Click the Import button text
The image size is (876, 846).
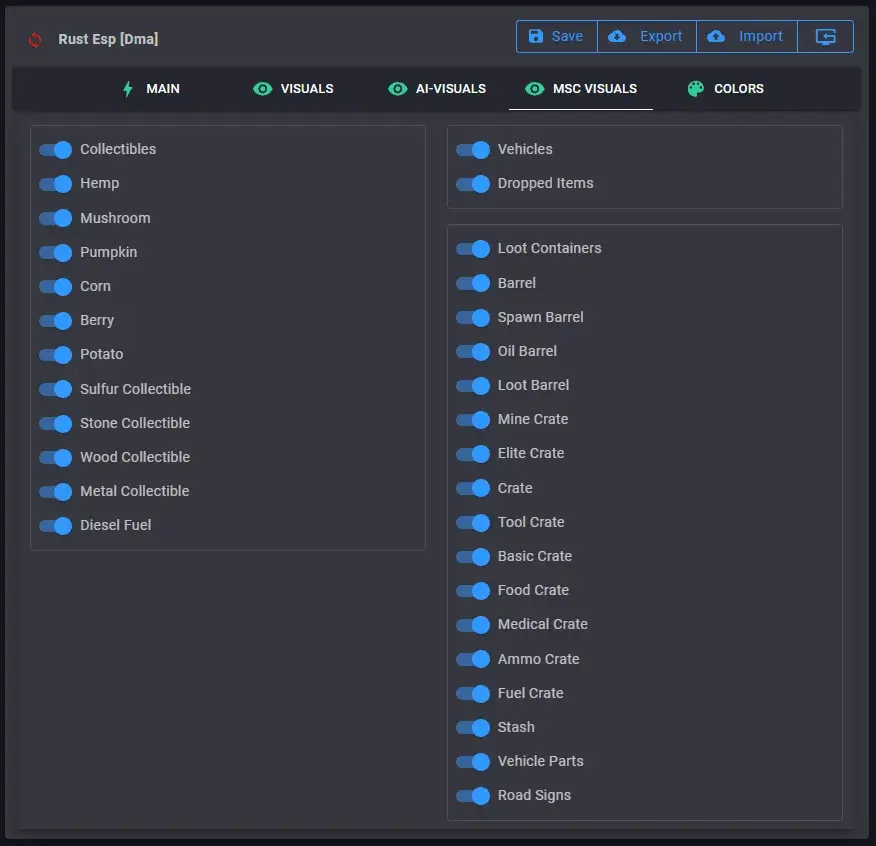pyautogui.click(x=760, y=37)
